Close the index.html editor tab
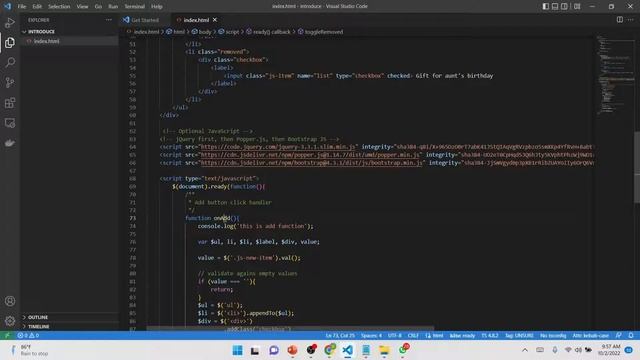Screen dimensions: 640x360 (215, 20)
